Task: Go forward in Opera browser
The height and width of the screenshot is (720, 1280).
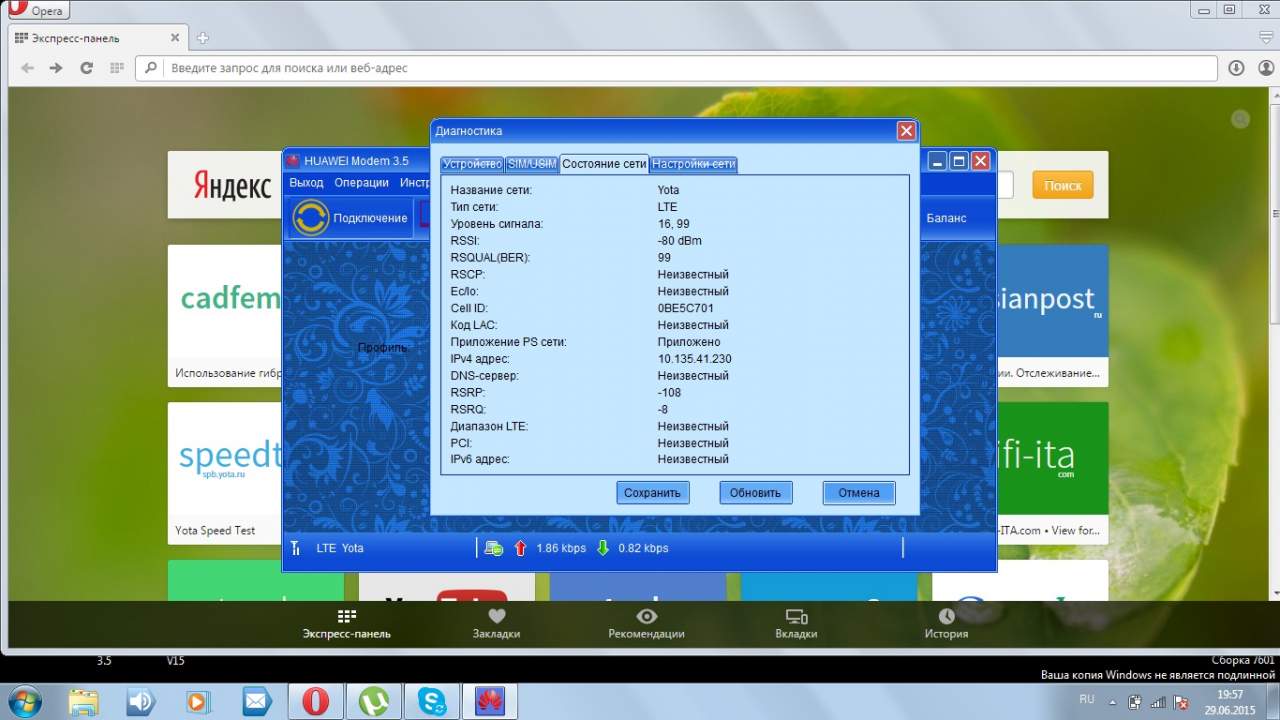Action: [56, 68]
